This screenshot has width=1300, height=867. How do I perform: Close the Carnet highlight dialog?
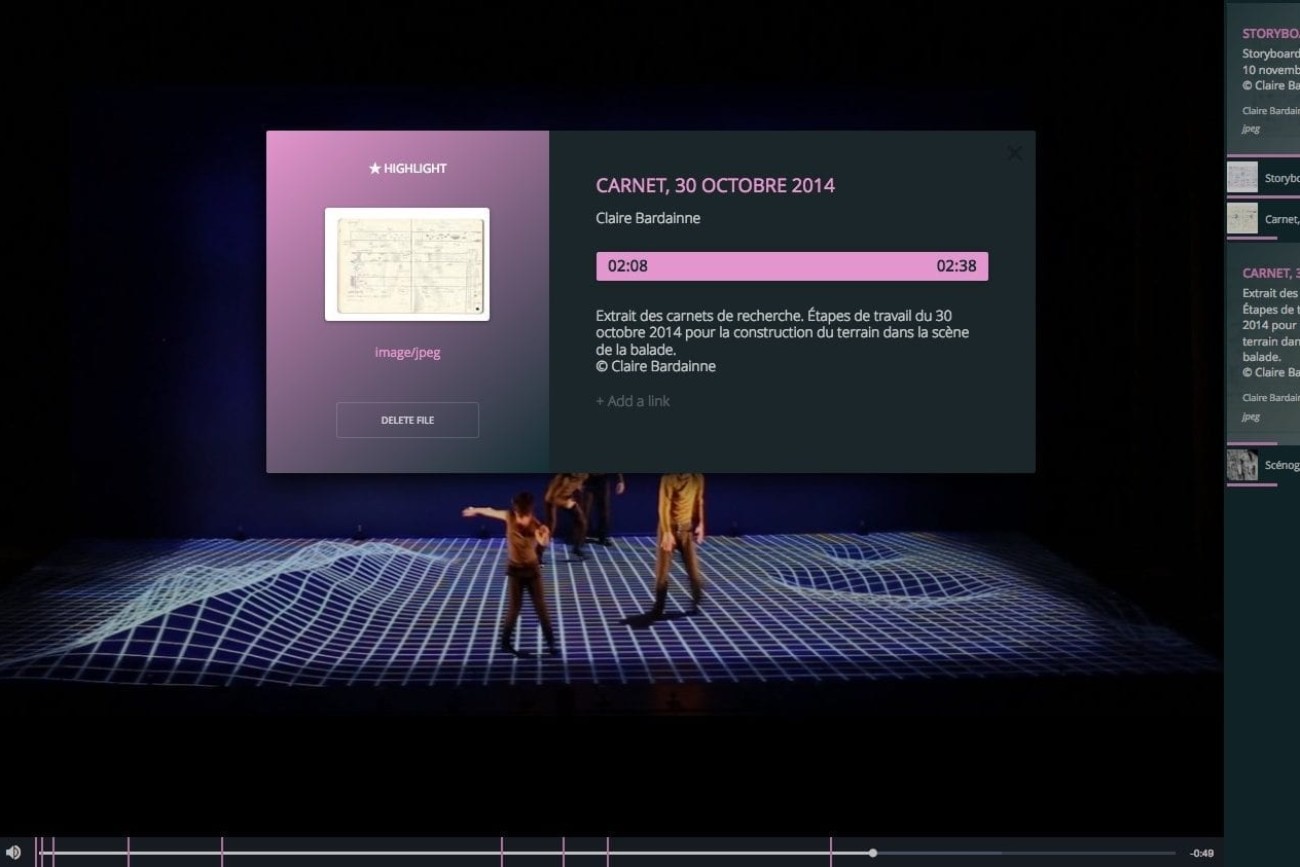(x=1014, y=153)
